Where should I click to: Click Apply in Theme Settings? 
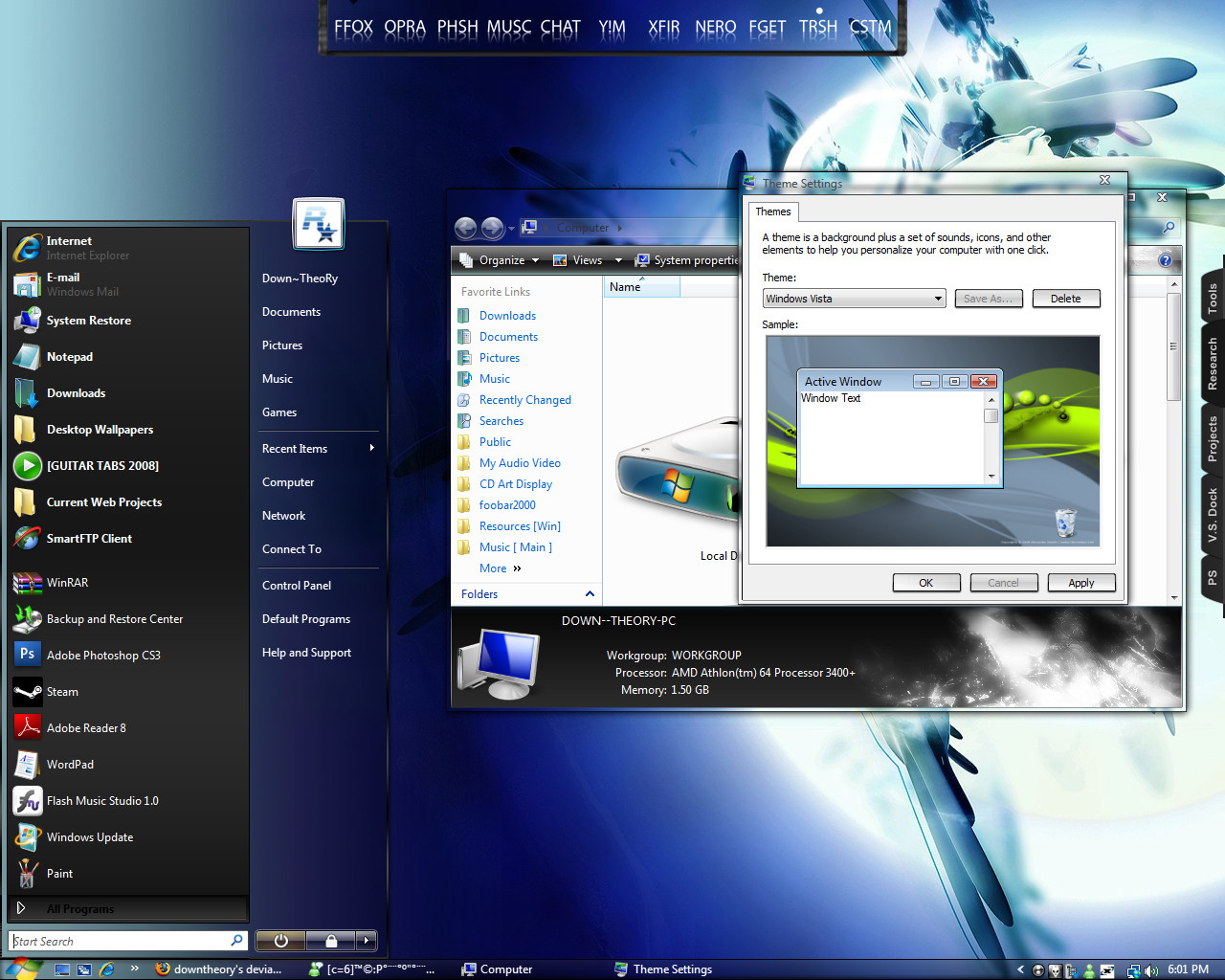1081,583
